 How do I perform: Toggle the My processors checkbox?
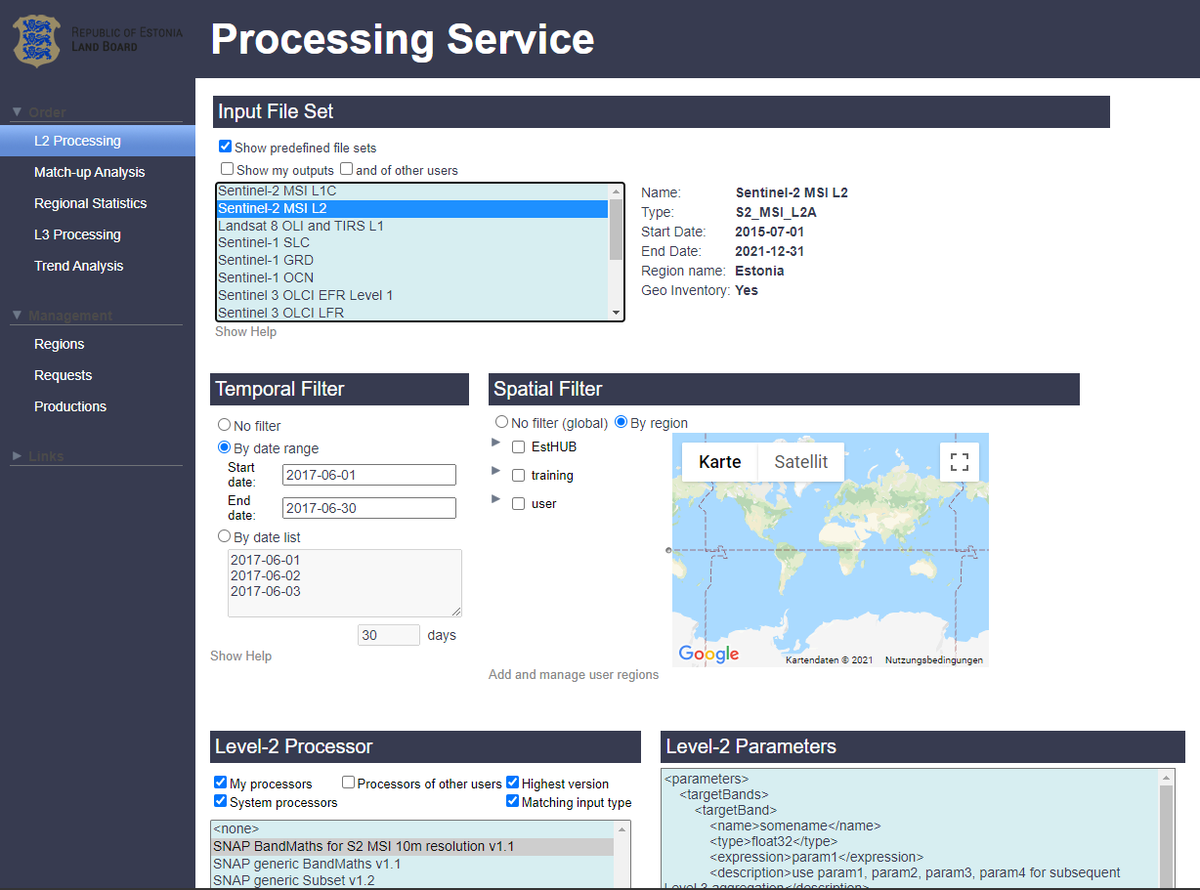[x=220, y=783]
